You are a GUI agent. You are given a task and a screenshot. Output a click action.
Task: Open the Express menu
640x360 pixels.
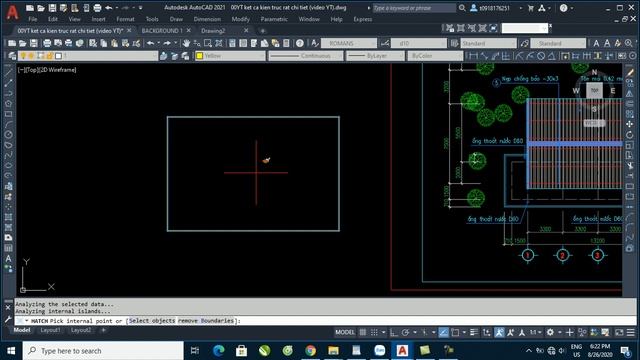coord(362,19)
